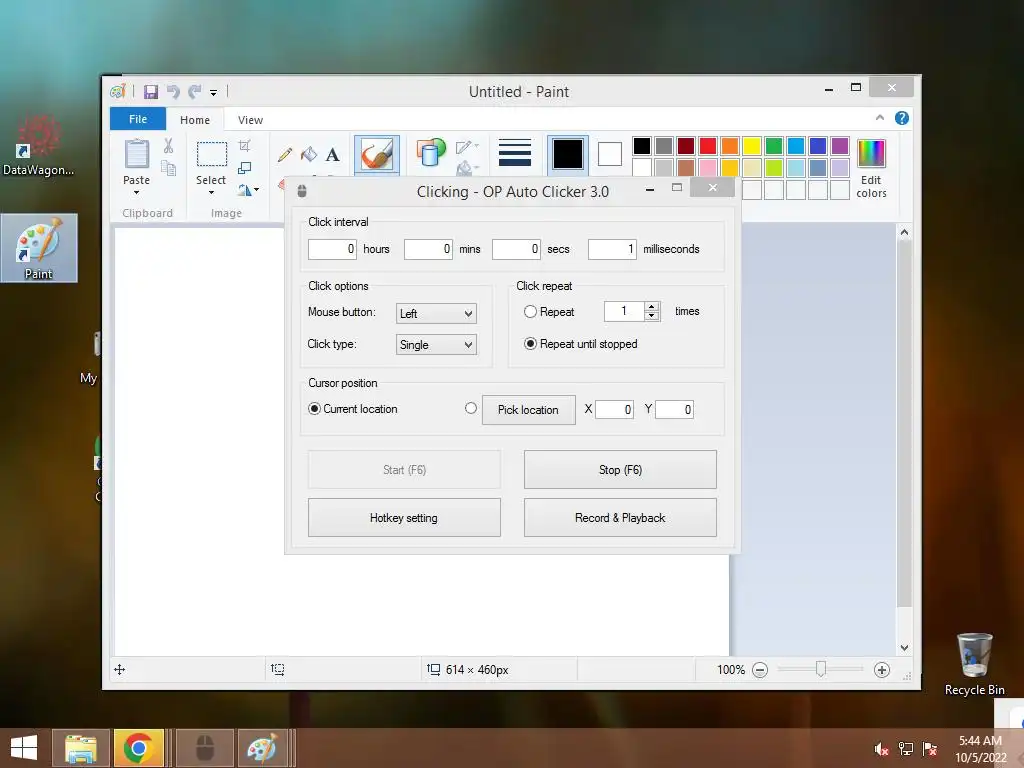The height and width of the screenshot is (768, 1024).
Task: Select the Paint shortcut on the desktop
Action: pyautogui.click(x=39, y=248)
